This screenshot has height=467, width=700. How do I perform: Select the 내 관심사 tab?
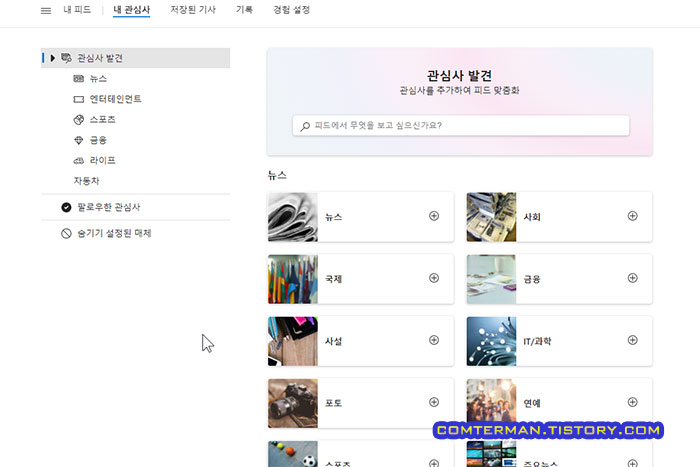click(132, 10)
